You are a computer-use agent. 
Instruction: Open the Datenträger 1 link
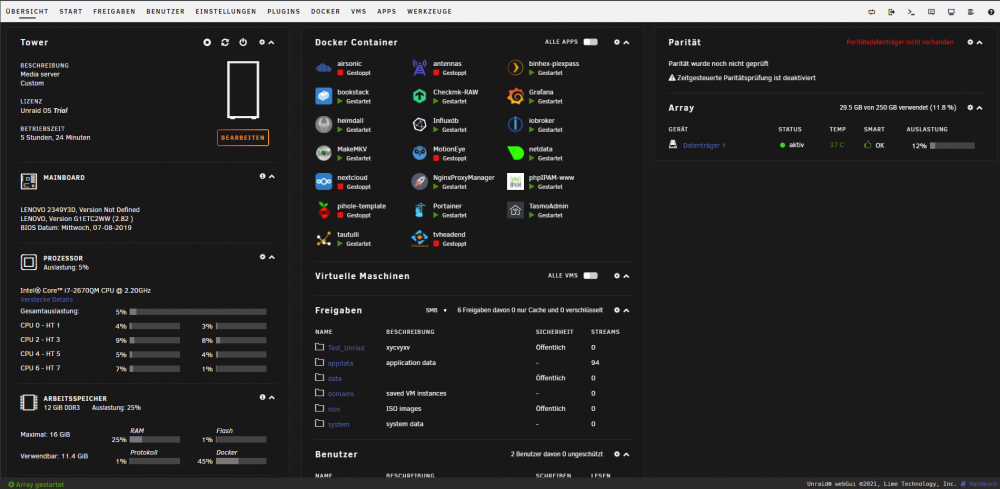pyautogui.click(x=704, y=145)
